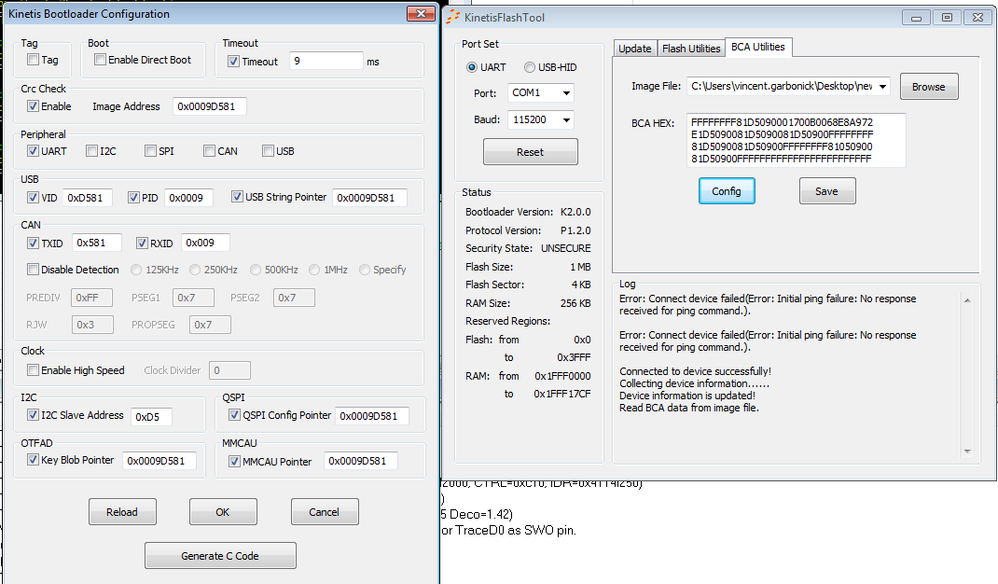The height and width of the screenshot is (584, 998).
Task: Click the MMCAU Pointer value field
Action: pyautogui.click(x=361, y=461)
